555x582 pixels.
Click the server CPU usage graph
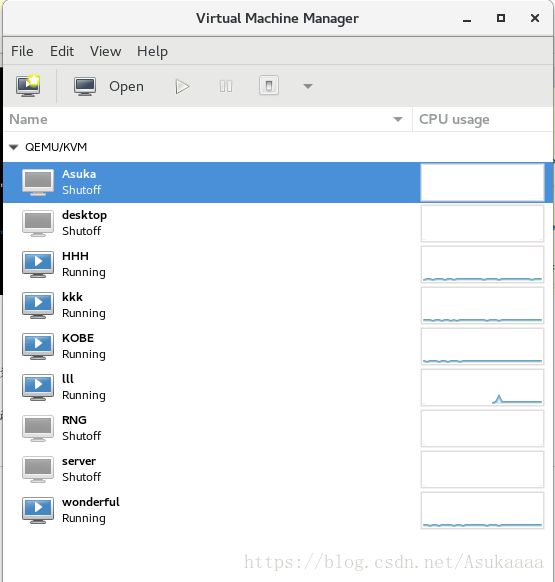[482, 470]
